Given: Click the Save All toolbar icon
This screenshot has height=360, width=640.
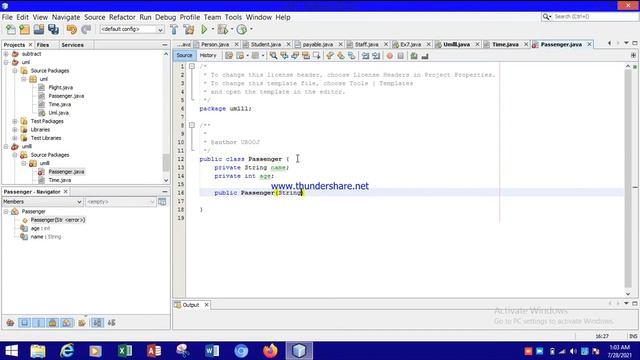Looking at the screenshot, I should (53, 29).
